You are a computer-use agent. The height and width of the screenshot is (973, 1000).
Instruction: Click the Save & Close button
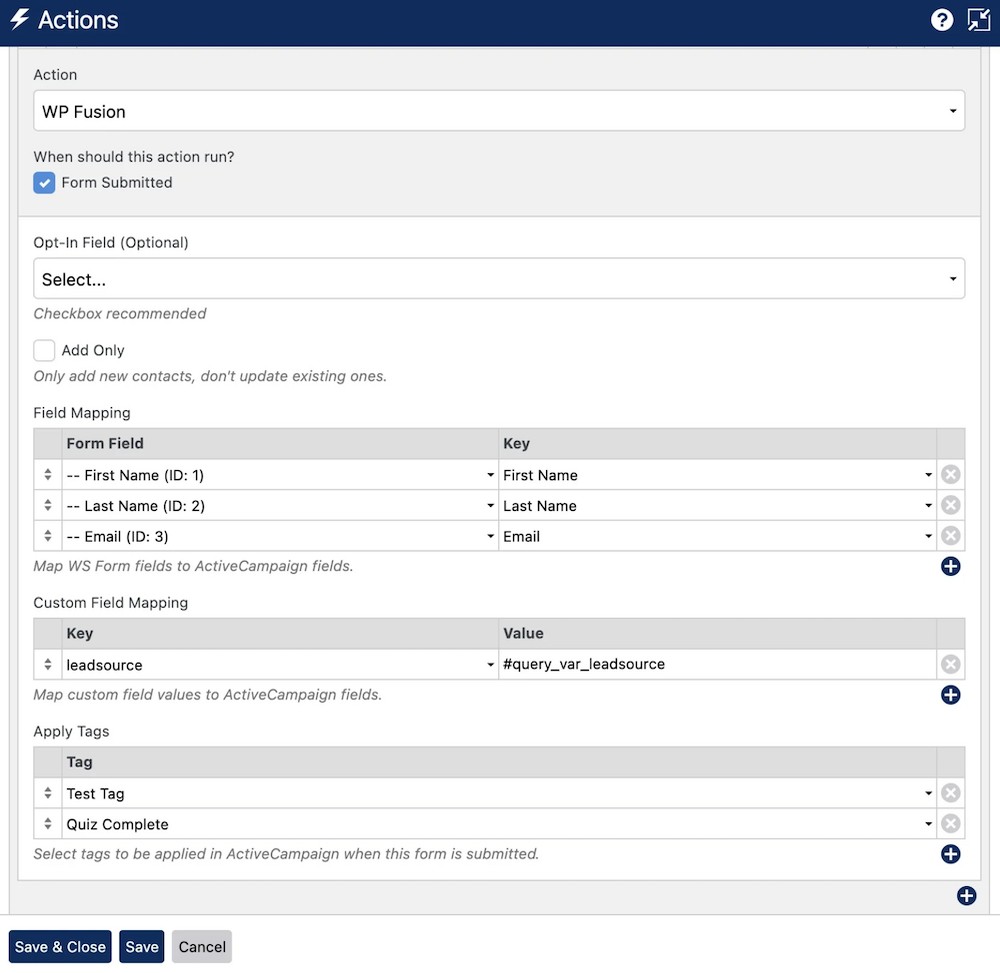click(x=59, y=946)
